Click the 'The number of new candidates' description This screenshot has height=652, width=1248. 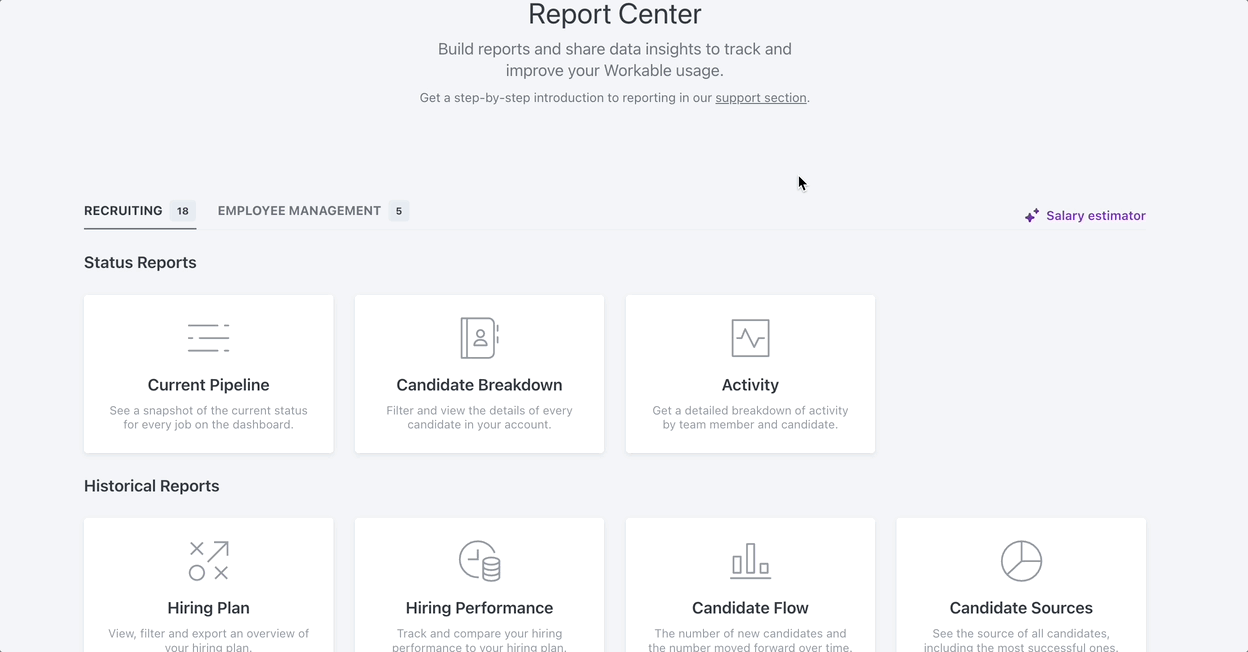(750, 640)
